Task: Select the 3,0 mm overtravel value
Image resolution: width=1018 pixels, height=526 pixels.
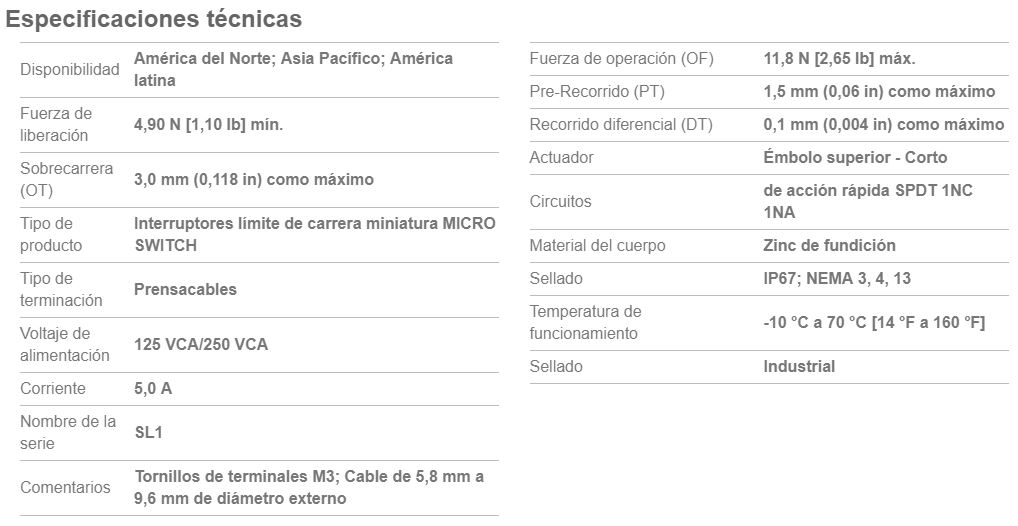Action: (x=254, y=179)
